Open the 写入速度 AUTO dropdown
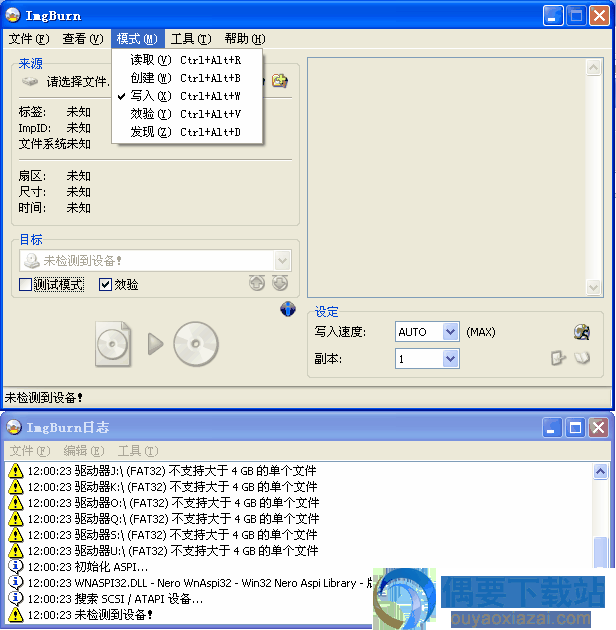 451,332
